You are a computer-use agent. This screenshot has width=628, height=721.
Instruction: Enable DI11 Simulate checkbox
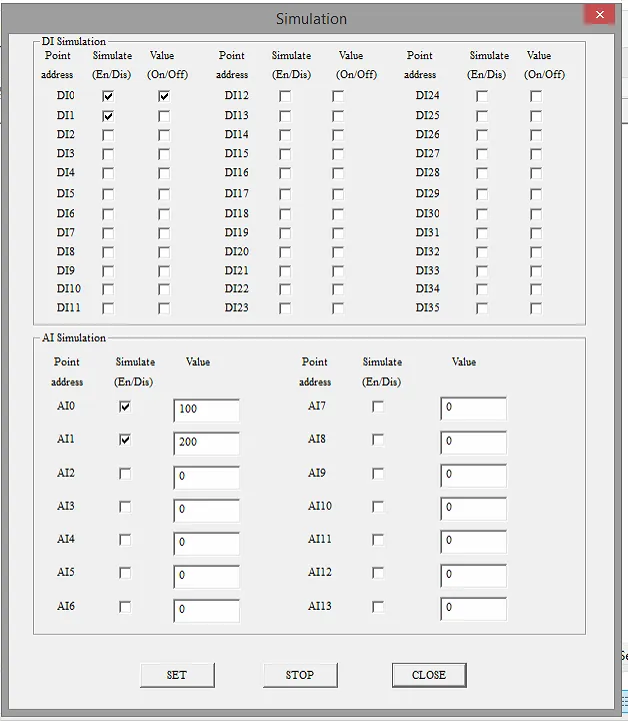[x=108, y=308]
